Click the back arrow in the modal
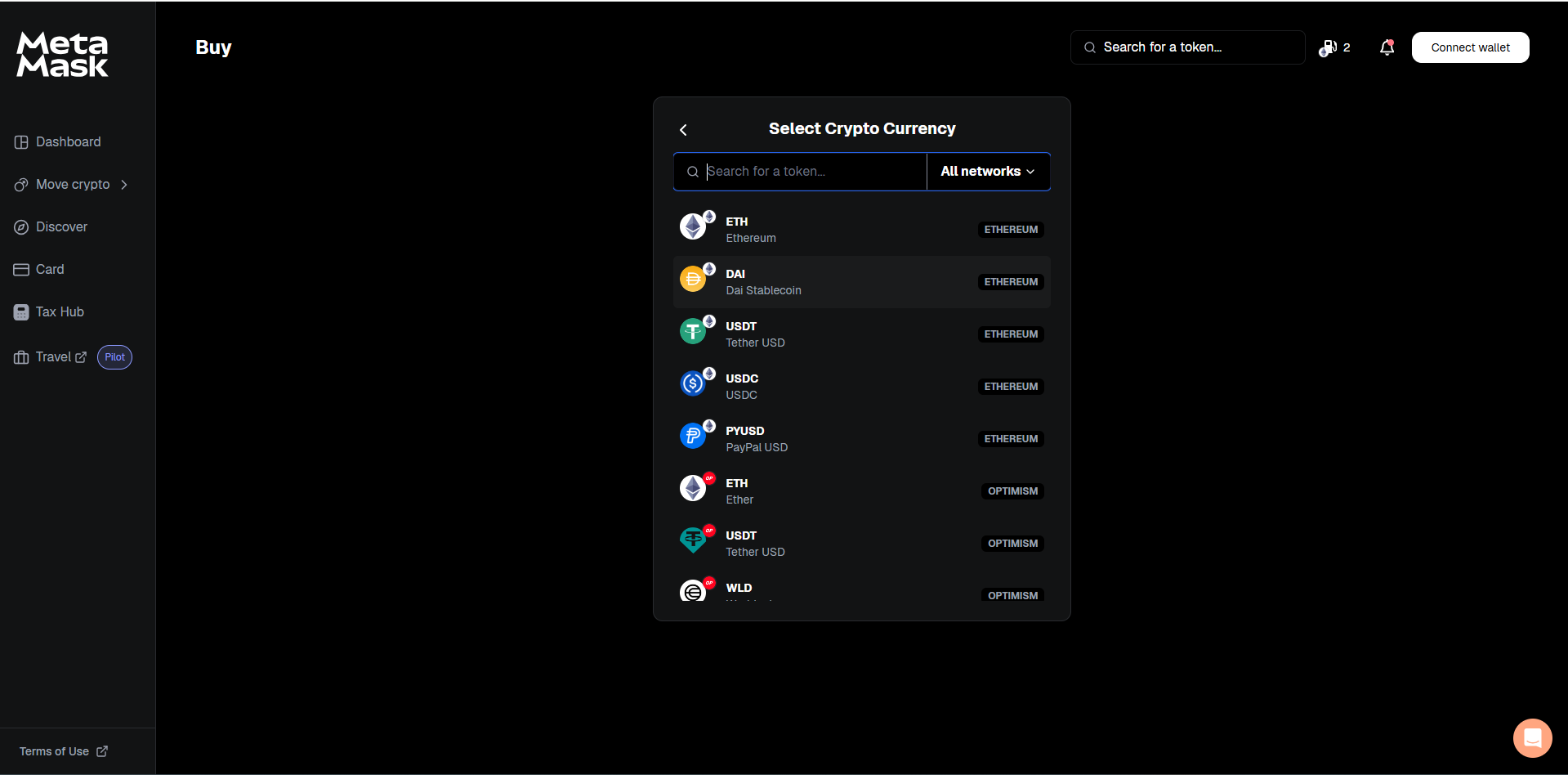Image resolution: width=1568 pixels, height=775 pixels. click(x=683, y=129)
